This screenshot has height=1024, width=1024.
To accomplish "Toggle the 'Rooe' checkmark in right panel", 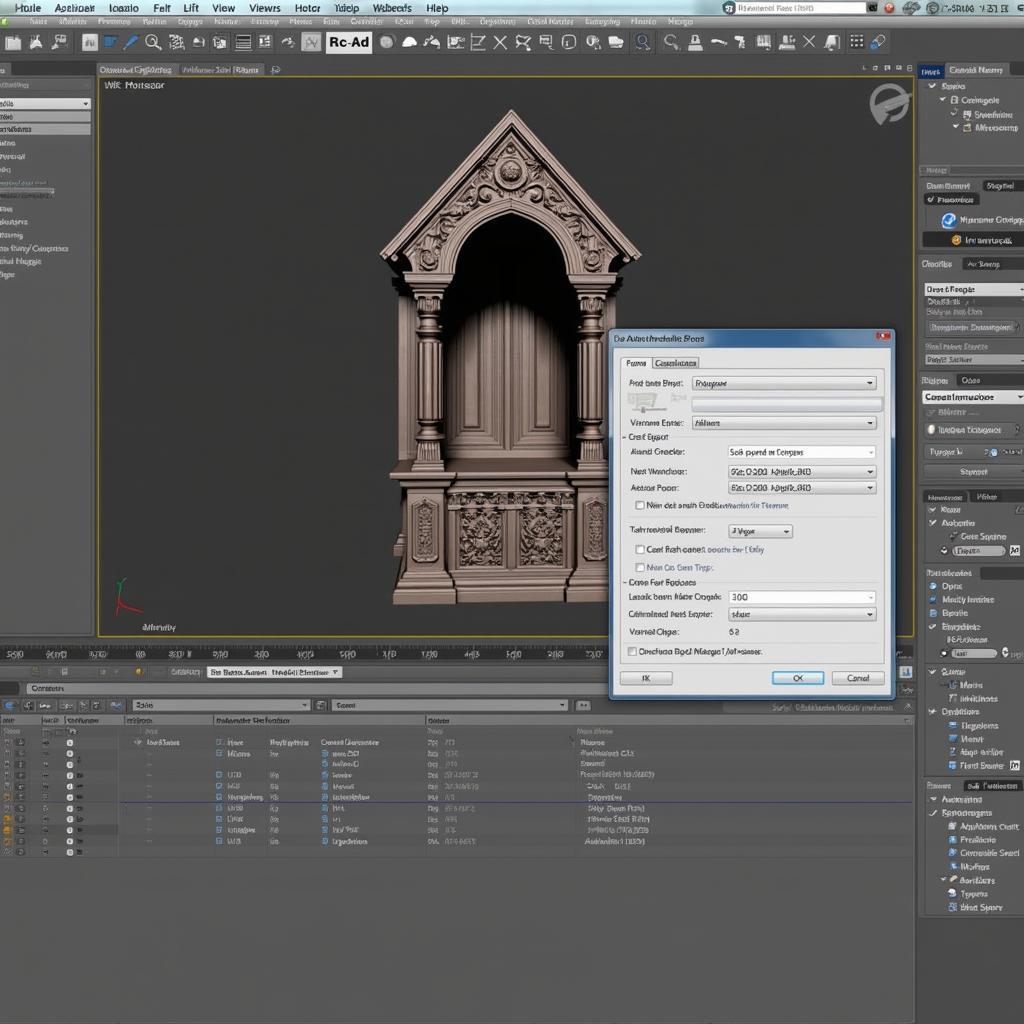I will pos(933,509).
